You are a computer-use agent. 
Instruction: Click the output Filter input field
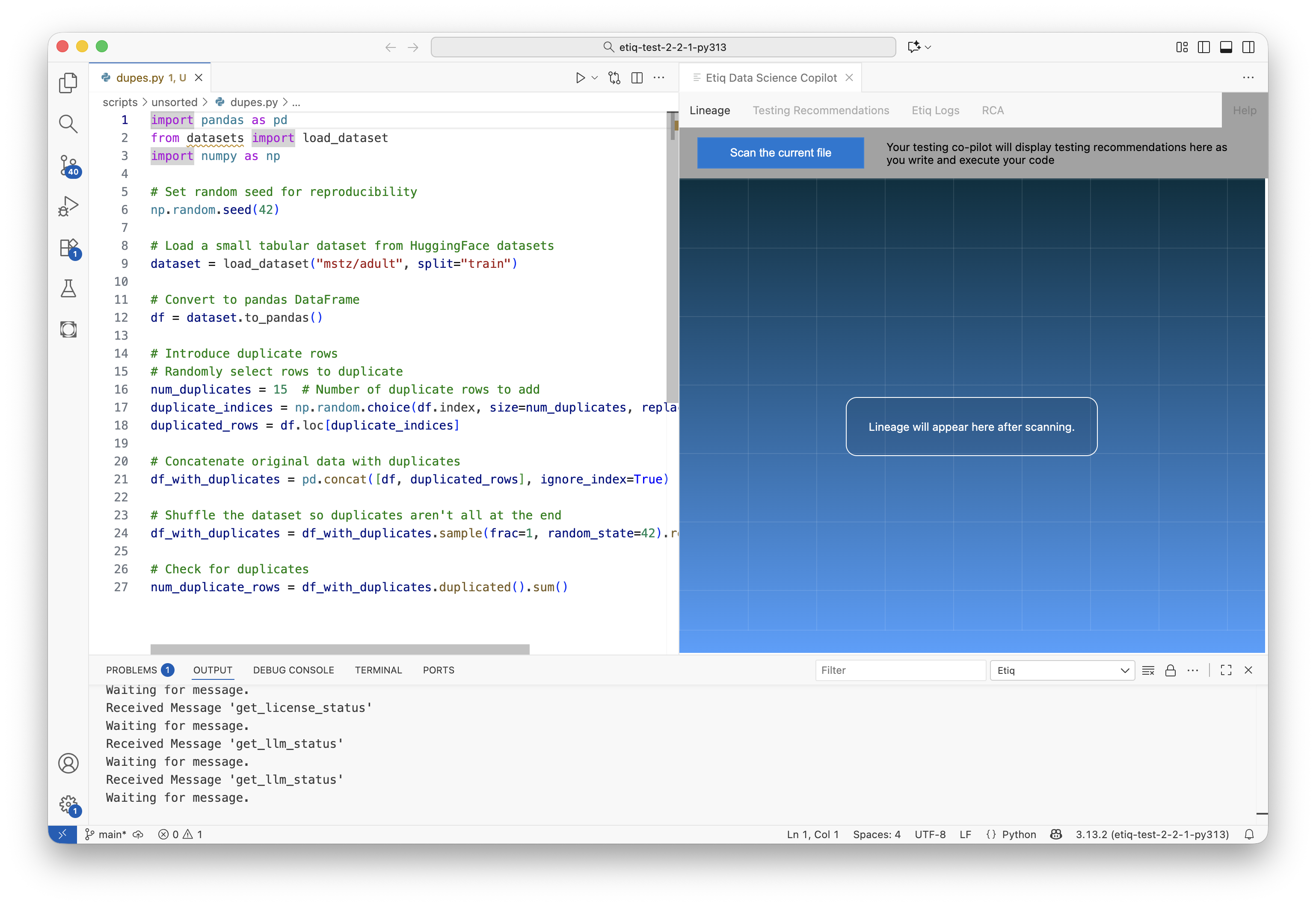point(900,670)
